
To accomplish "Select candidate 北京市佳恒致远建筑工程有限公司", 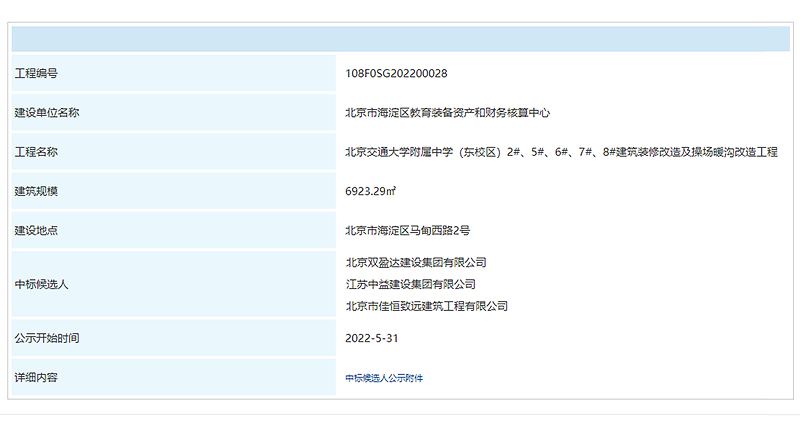I will pyautogui.click(x=426, y=306).
